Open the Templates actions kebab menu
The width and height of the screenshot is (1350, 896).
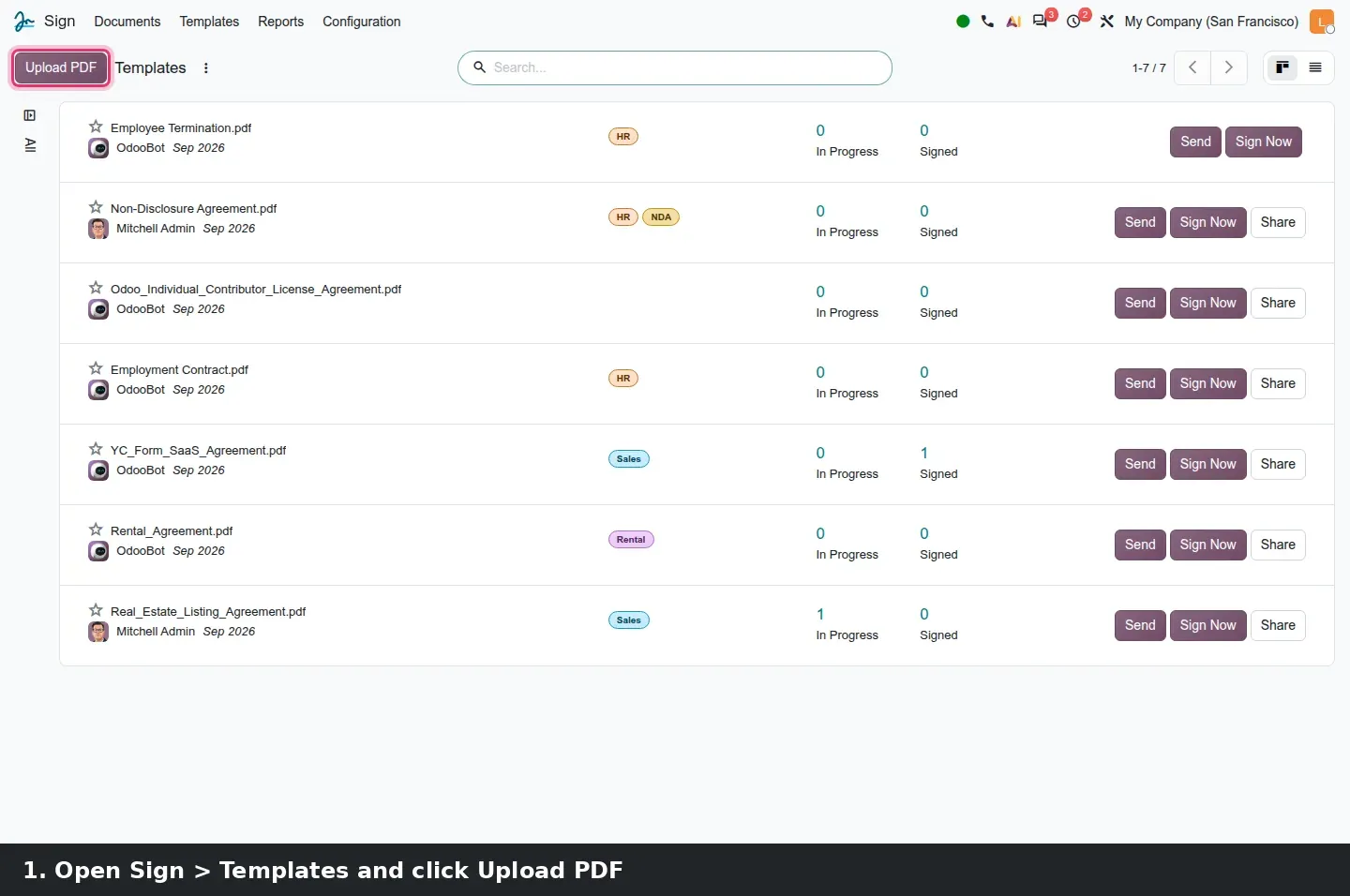coord(206,67)
